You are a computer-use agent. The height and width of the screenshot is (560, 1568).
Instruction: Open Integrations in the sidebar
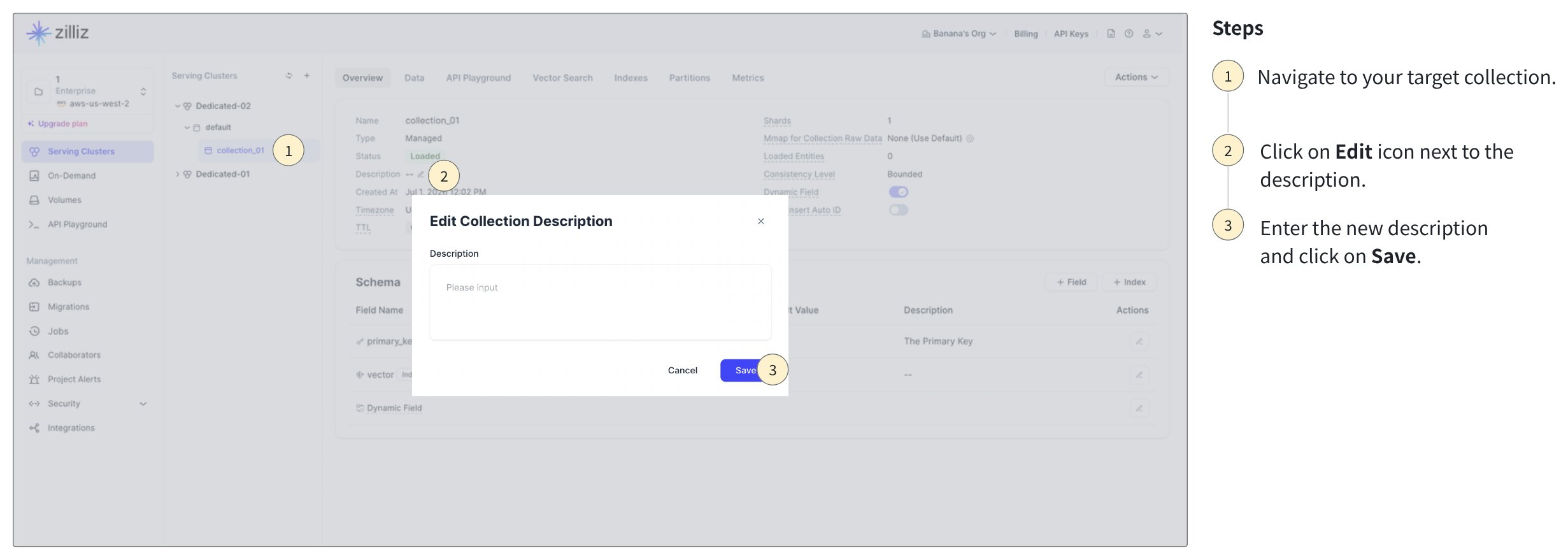[88, 428]
